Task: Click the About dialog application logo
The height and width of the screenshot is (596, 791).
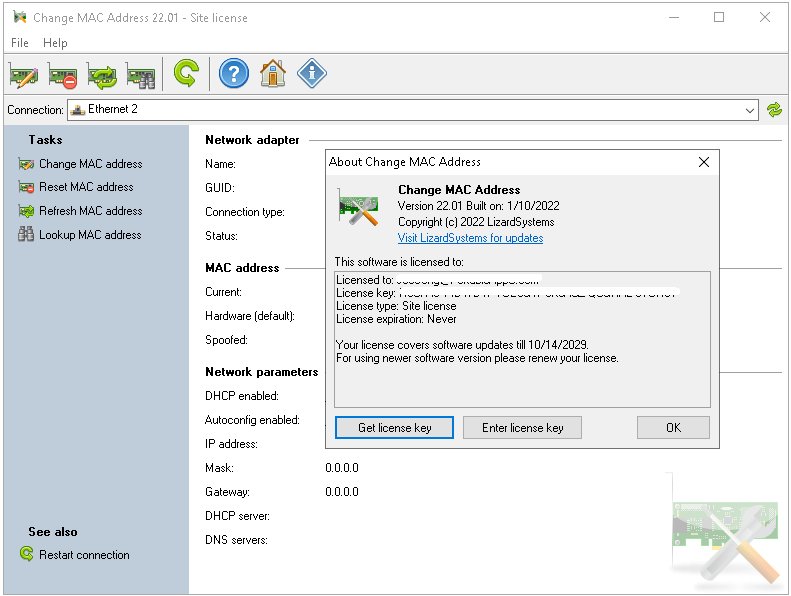Action: click(359, 207)
